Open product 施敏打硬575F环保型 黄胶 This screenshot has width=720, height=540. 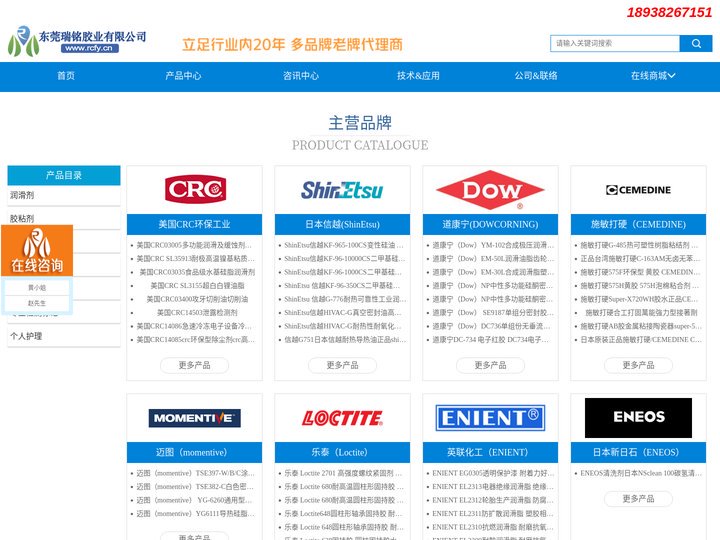(640, 272)
